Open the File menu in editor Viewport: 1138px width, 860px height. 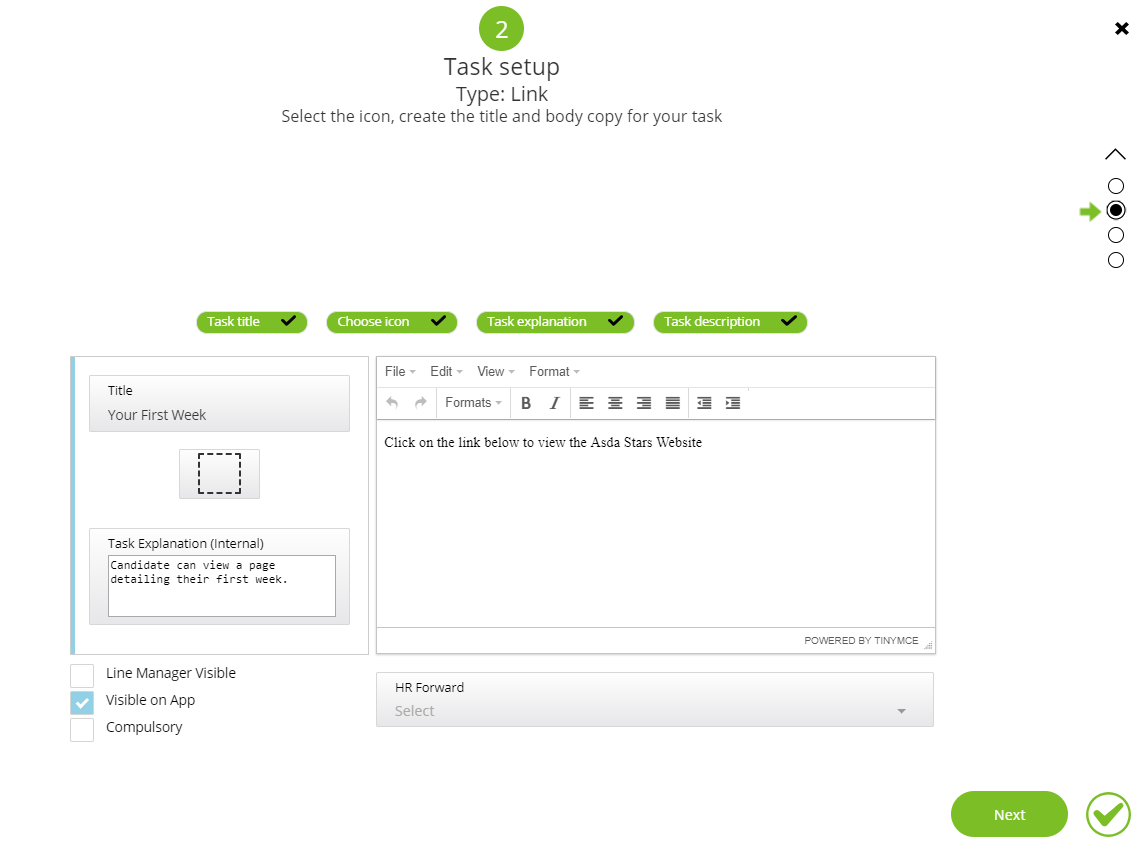pyautogui.click(x=400, y=372)
